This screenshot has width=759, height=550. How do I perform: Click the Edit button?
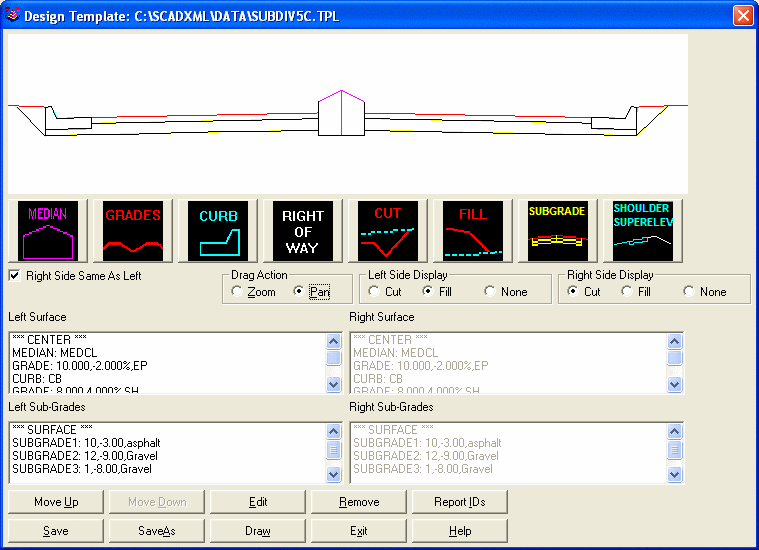(258, 502)
